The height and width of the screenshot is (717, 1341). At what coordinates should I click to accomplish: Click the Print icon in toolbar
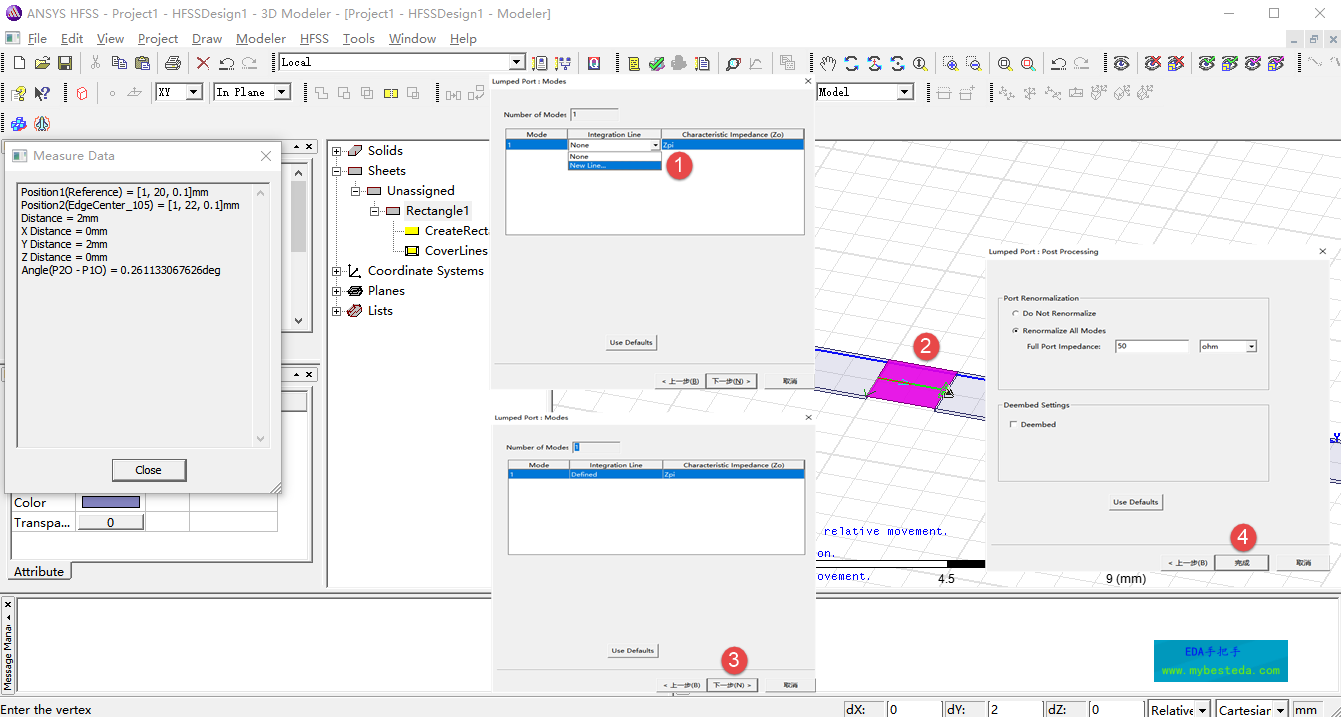172,63
